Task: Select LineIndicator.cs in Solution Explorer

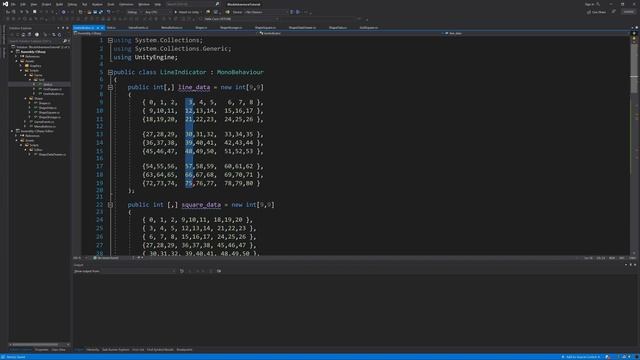Action: coord(53,94)
